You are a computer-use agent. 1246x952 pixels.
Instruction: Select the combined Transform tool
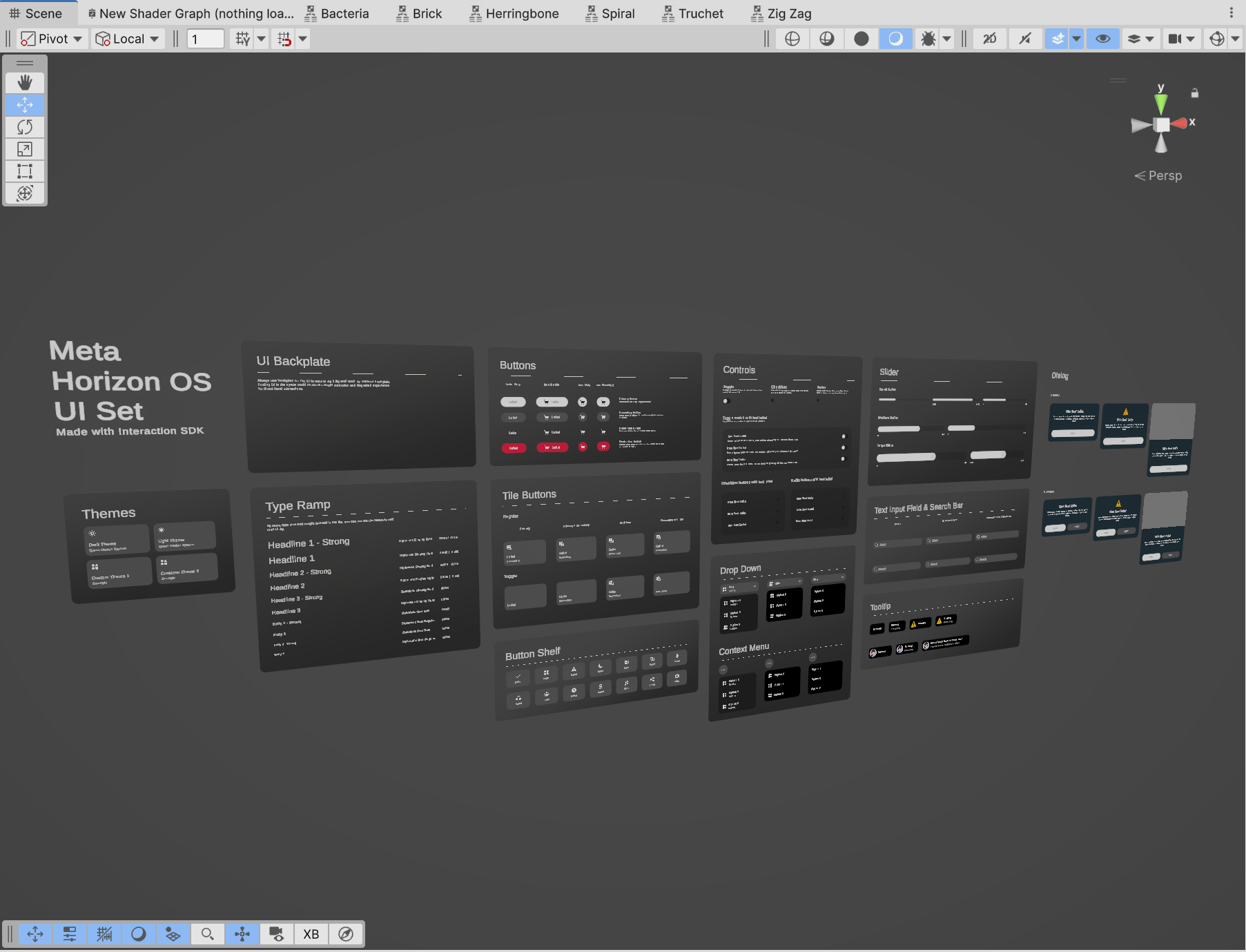click(x=25, y=193)
